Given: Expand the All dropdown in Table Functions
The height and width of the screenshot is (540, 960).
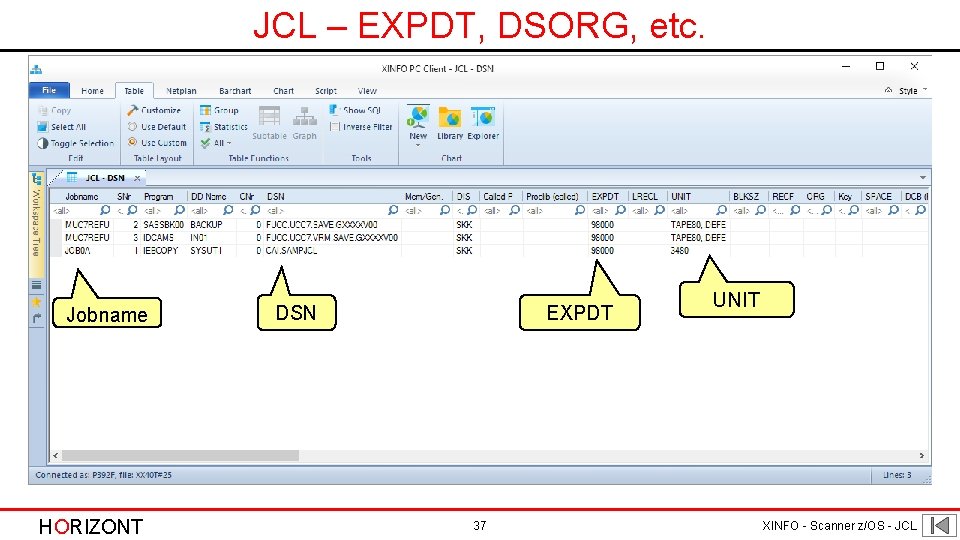Looking at the screenshot, I should [x=216, y=143].
